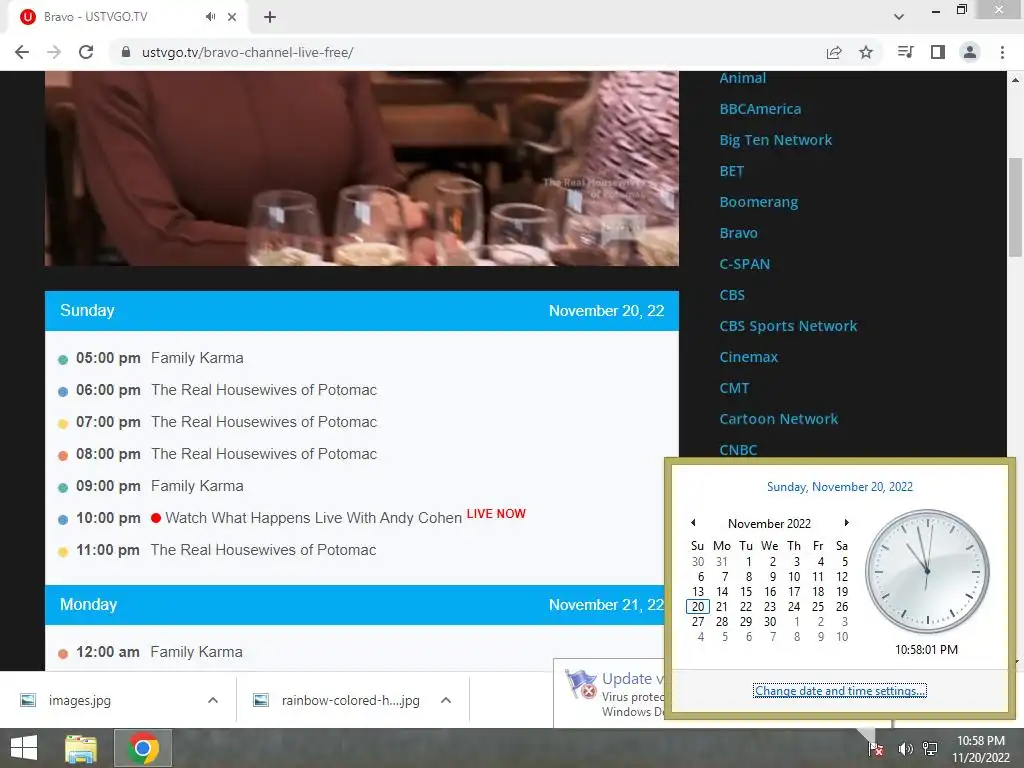1024x768 pixels.
Task: Click November 2022 calendar title
Action: [769, 524]
